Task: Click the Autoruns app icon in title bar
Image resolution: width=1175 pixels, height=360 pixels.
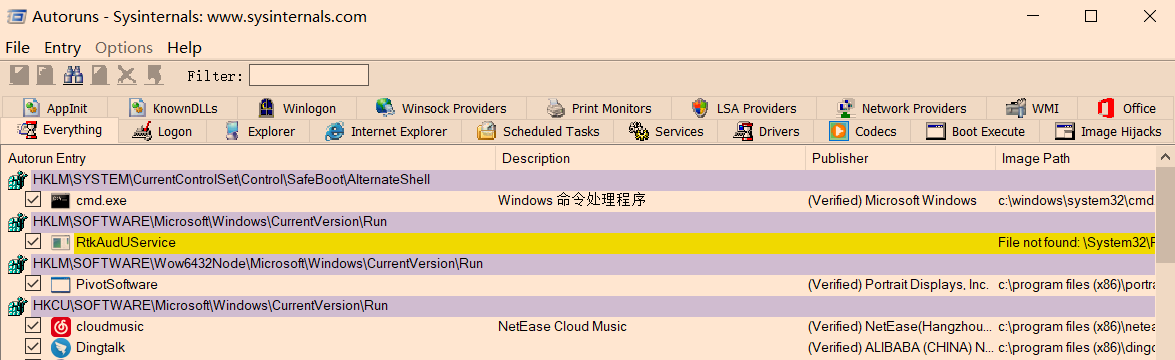Action: point(16,16)
